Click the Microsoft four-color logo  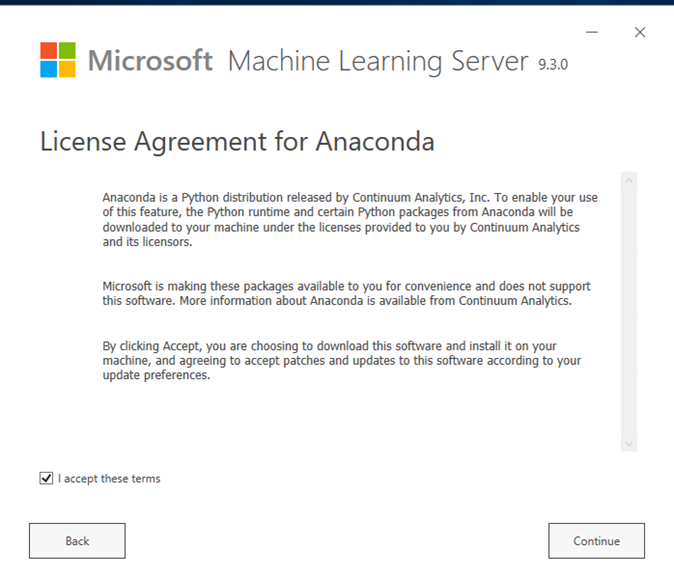coord(58,60)
